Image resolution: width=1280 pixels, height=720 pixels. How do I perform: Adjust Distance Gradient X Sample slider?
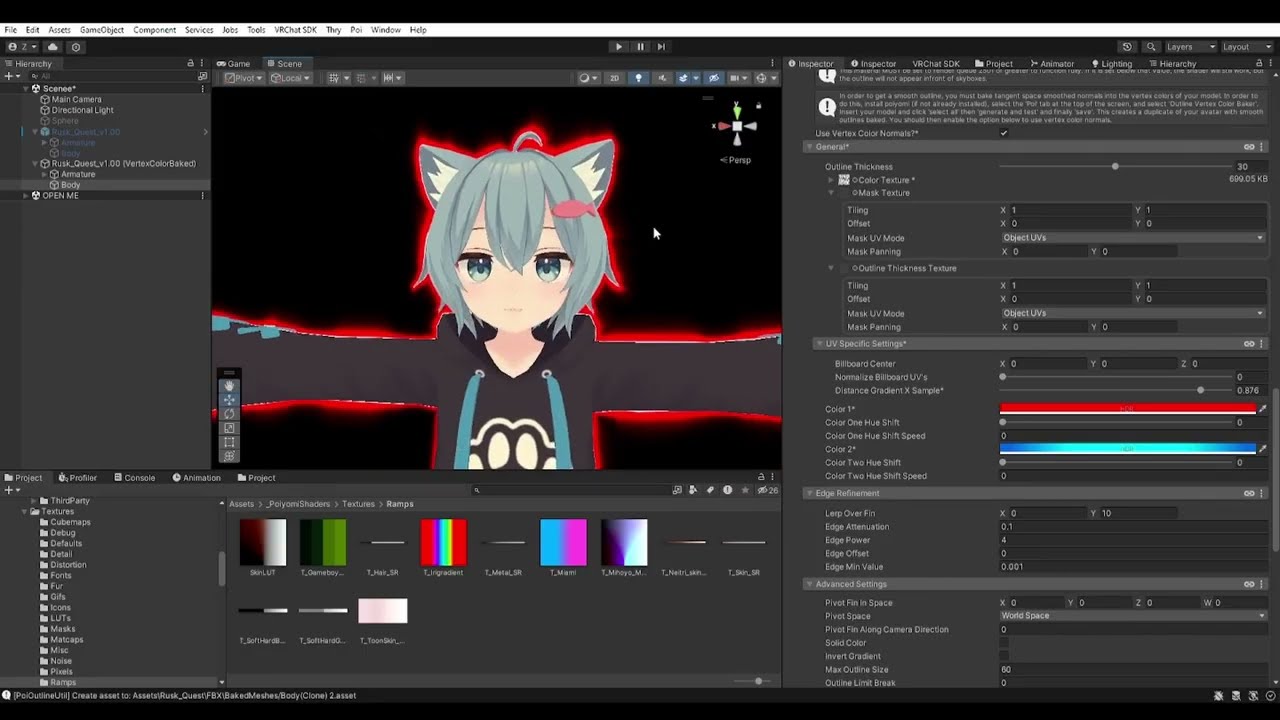[x=1115, y=390]
